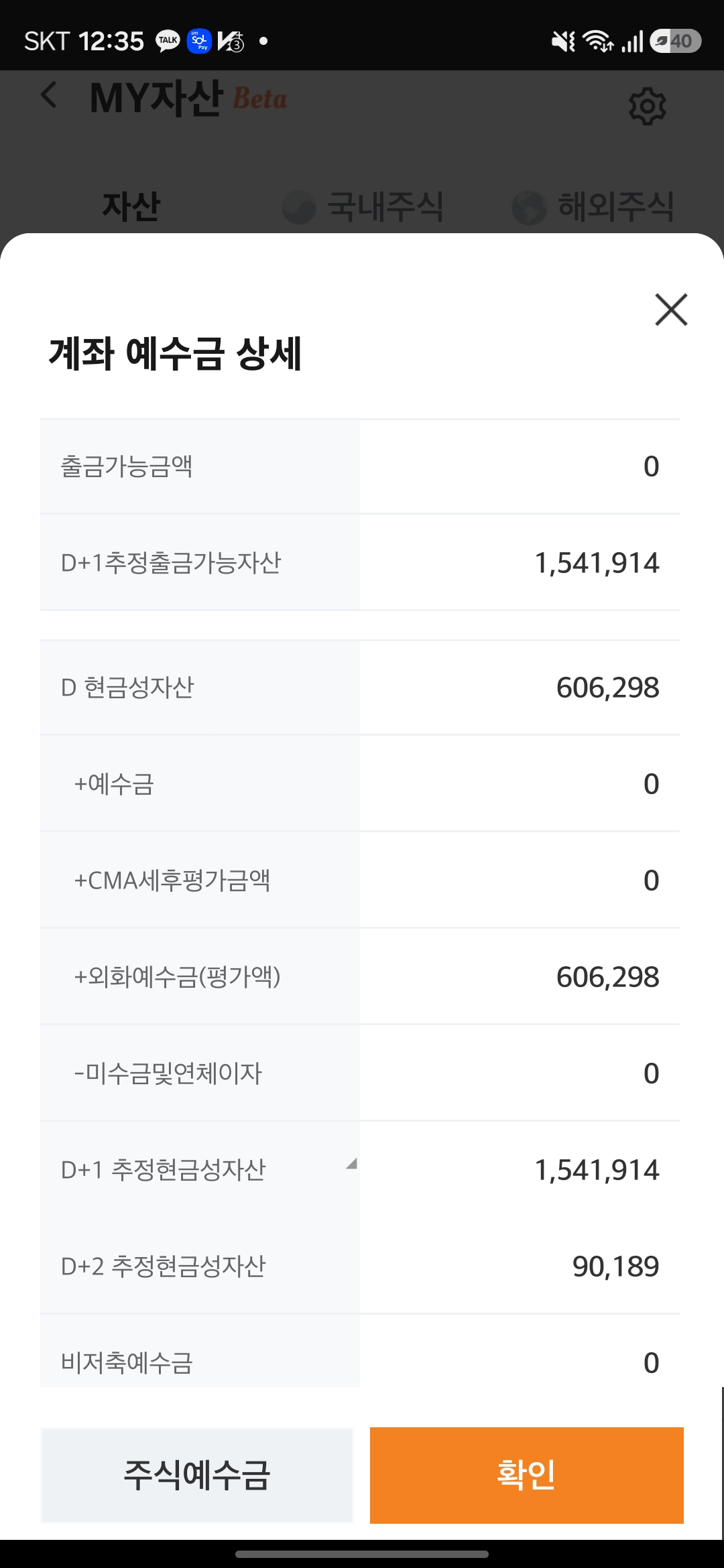Switch to the 해외주식 tab
Viewport: 724px width, 1568px height.
(615, 206)
